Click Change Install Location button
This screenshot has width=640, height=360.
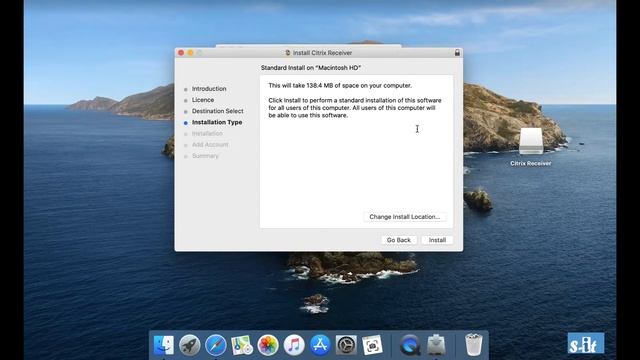[404, 217]
